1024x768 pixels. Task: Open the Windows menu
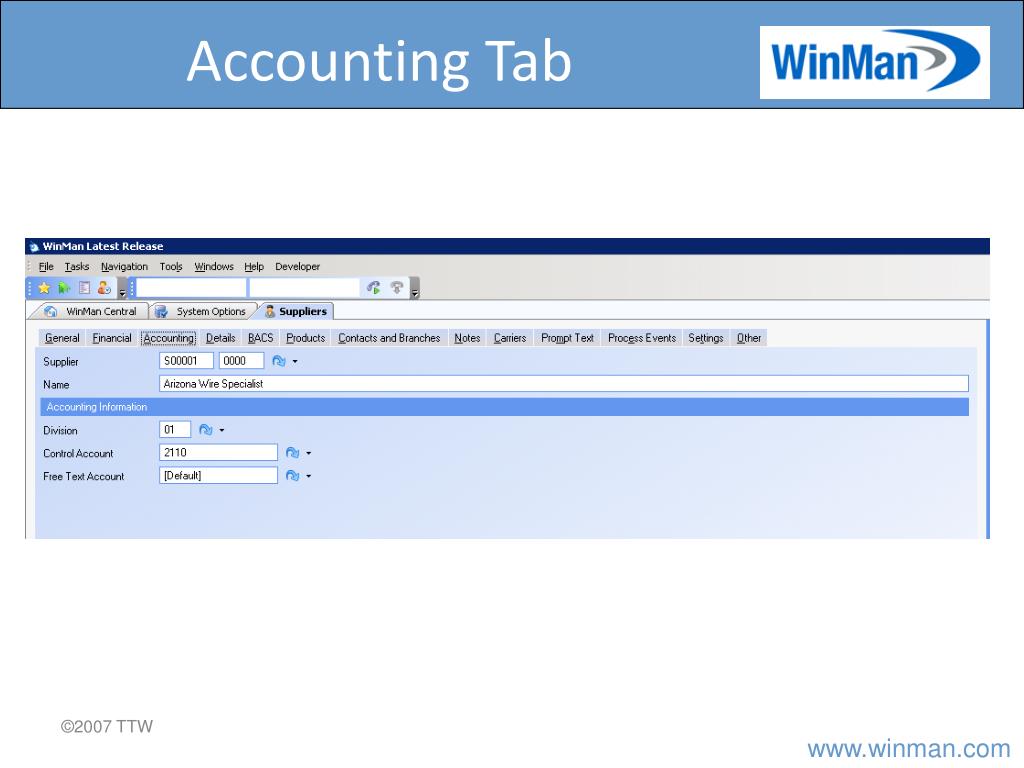click(214, 266)
